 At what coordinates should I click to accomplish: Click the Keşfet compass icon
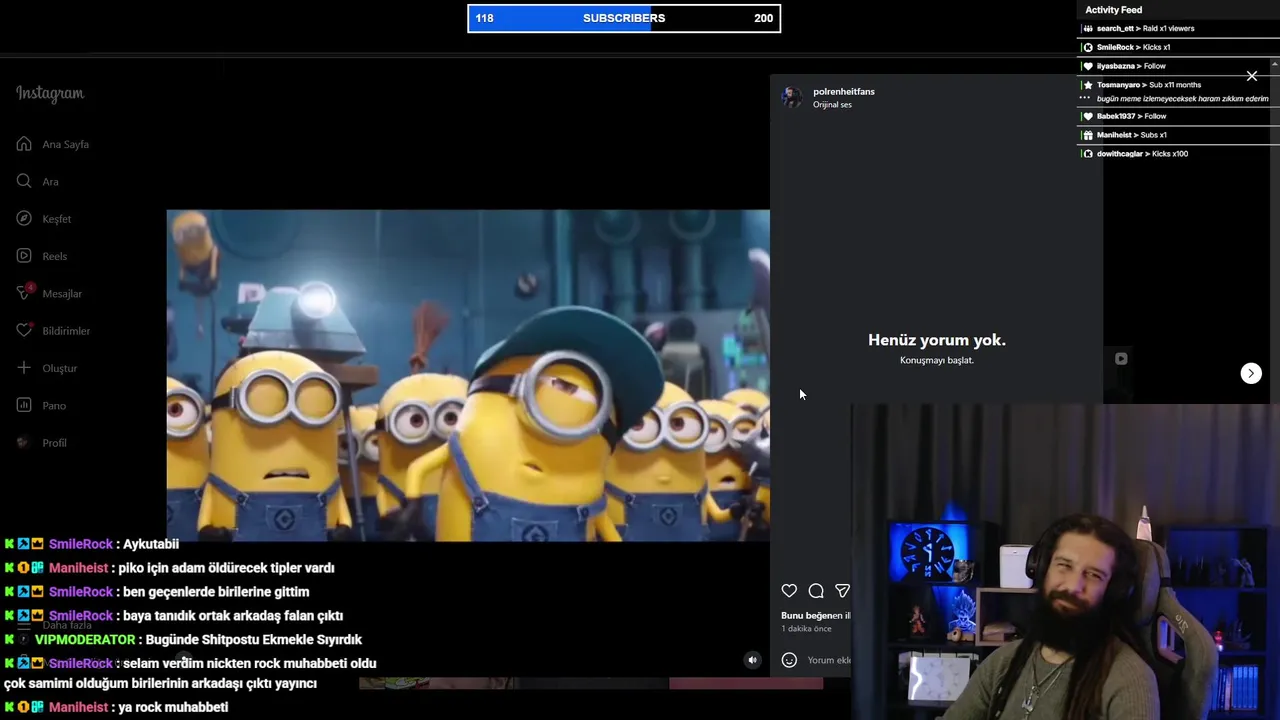point(24,218)
